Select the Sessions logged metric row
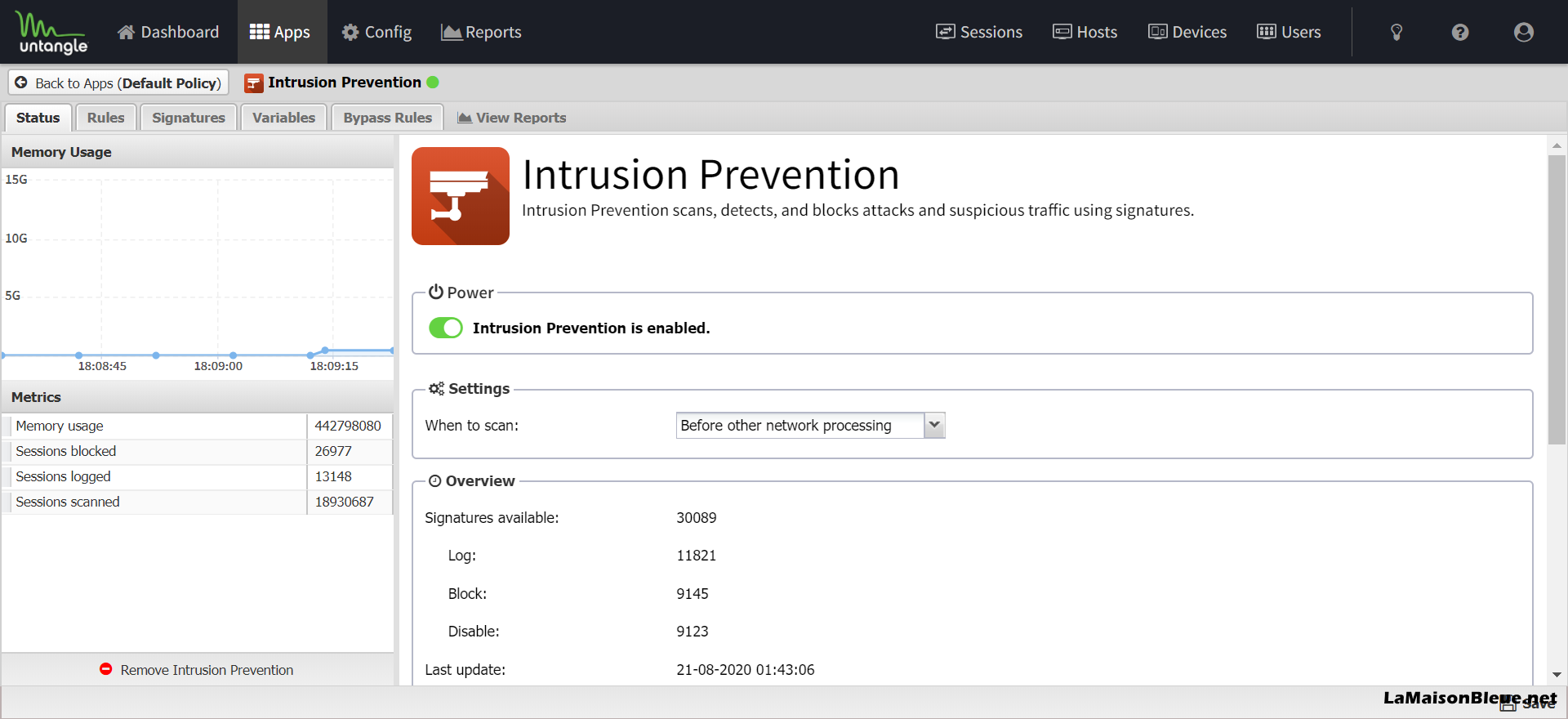The width and height of the screenshot is (1568, 719). [x=197, y=476]
